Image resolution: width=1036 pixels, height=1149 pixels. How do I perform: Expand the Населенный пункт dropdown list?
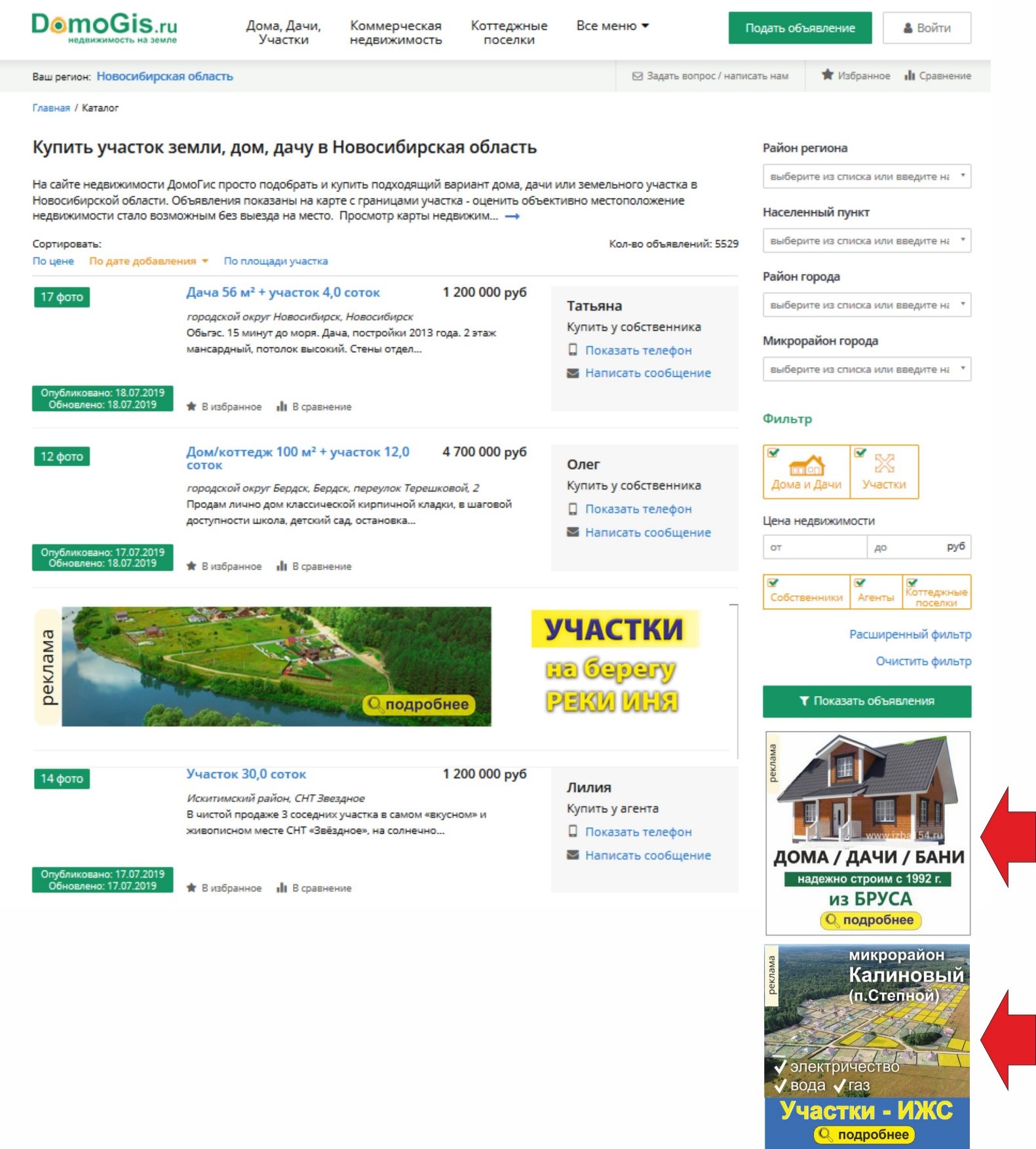tap(866, 241)
